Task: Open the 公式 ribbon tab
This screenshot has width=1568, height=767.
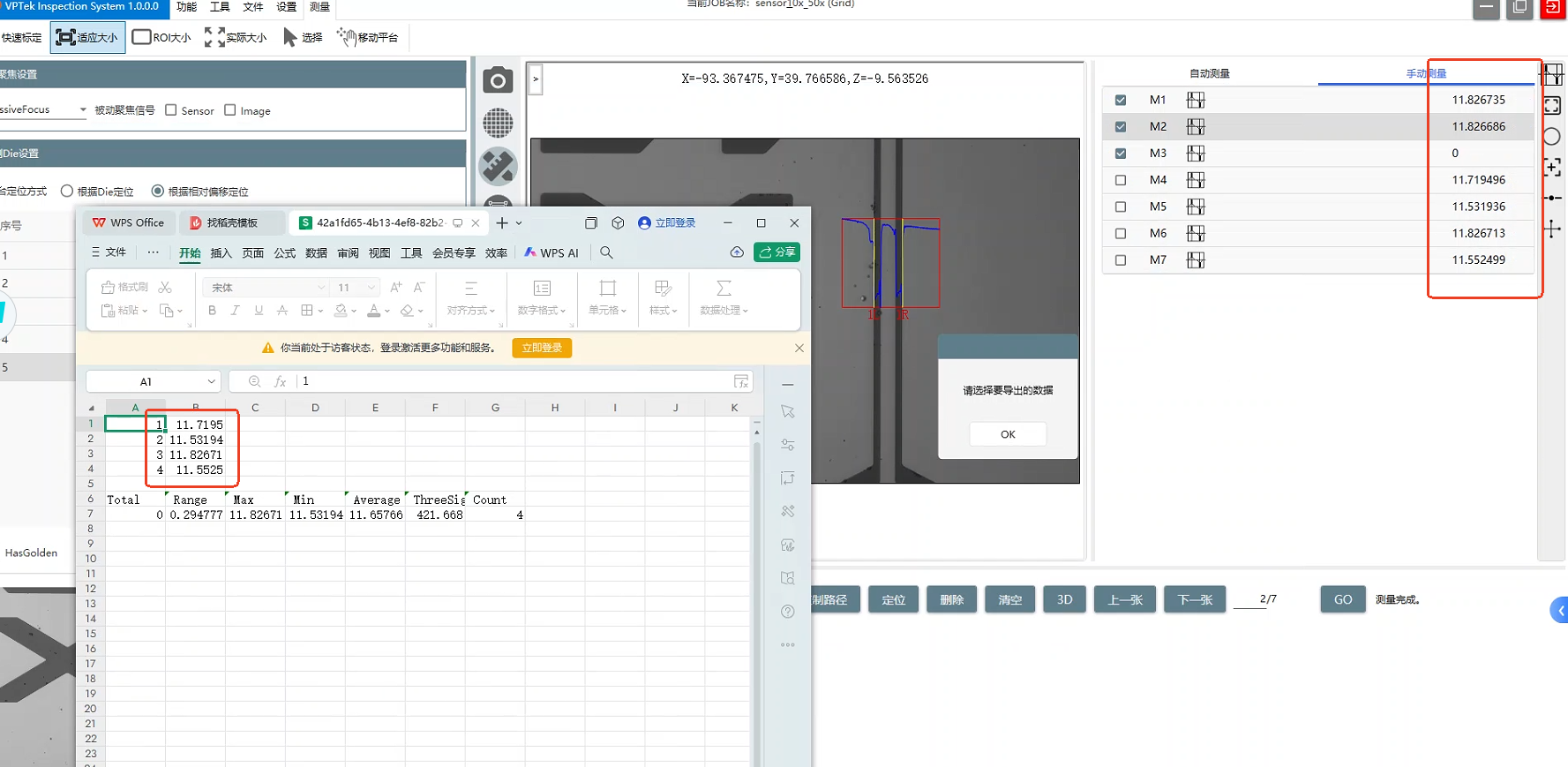Action: [284, 253]
